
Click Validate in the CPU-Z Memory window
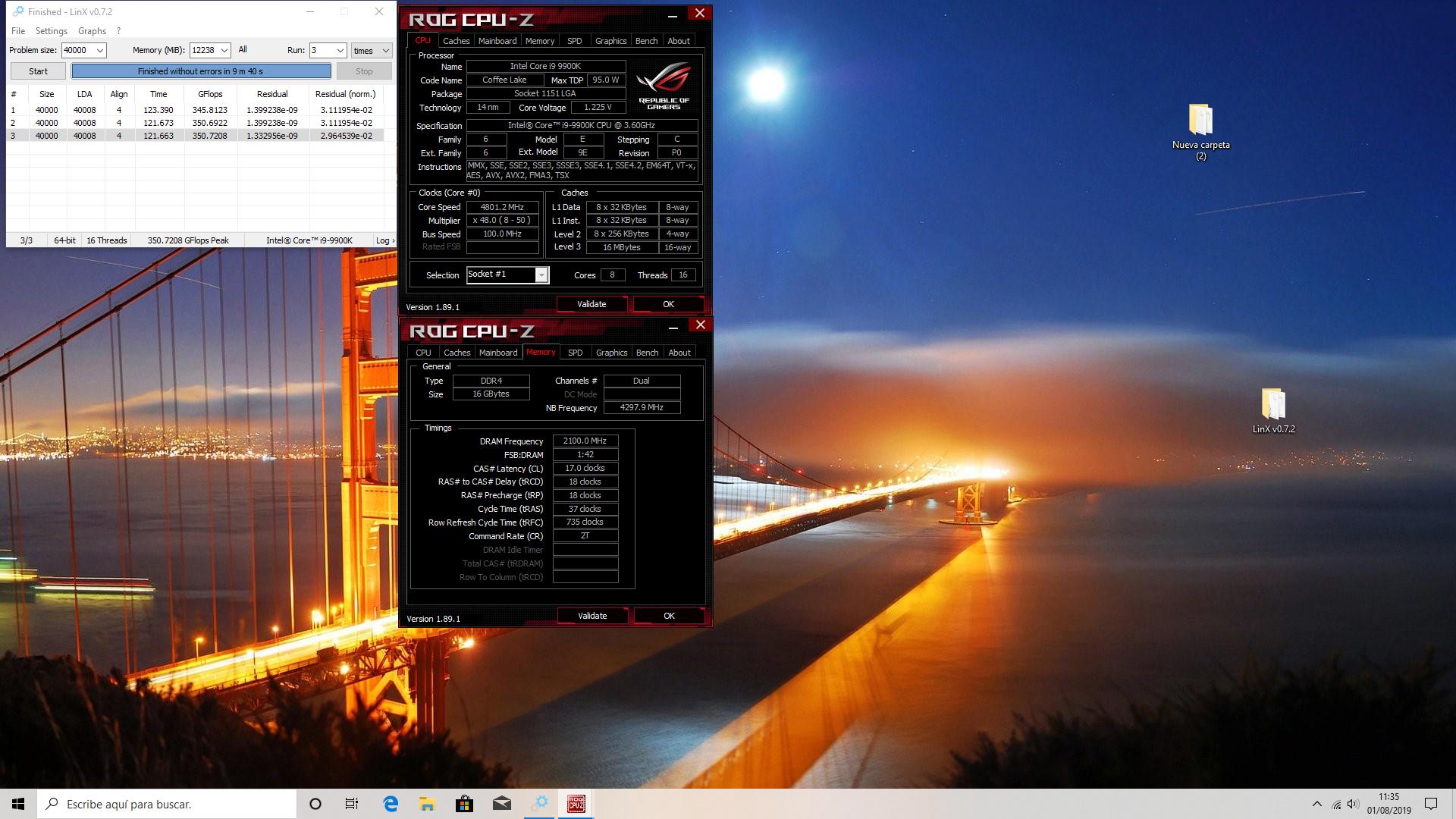[592, 616]
